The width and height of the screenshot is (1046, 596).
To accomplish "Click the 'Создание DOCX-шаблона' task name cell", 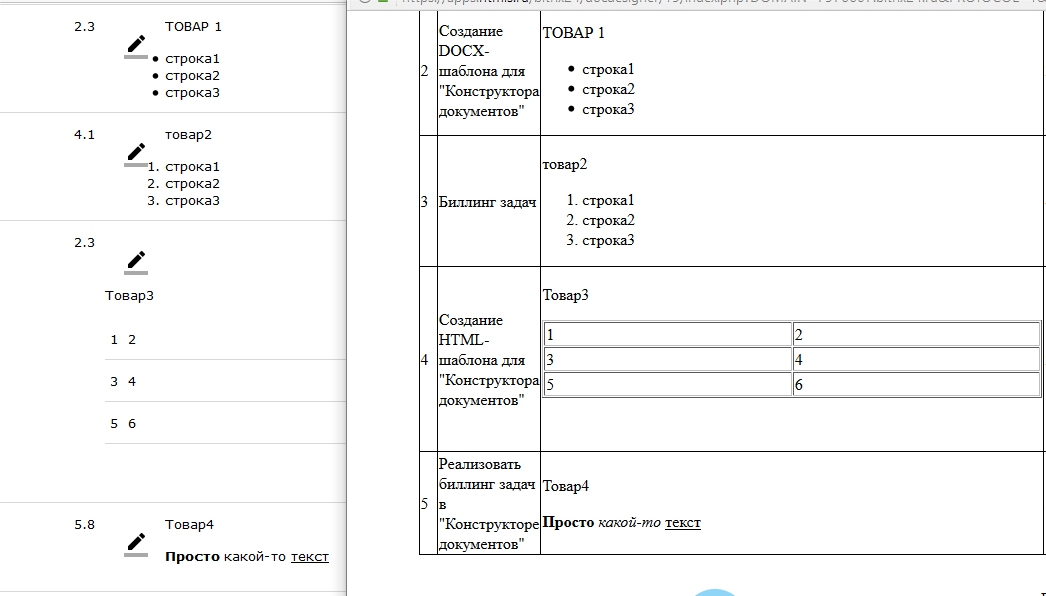I will click(488, 72).
